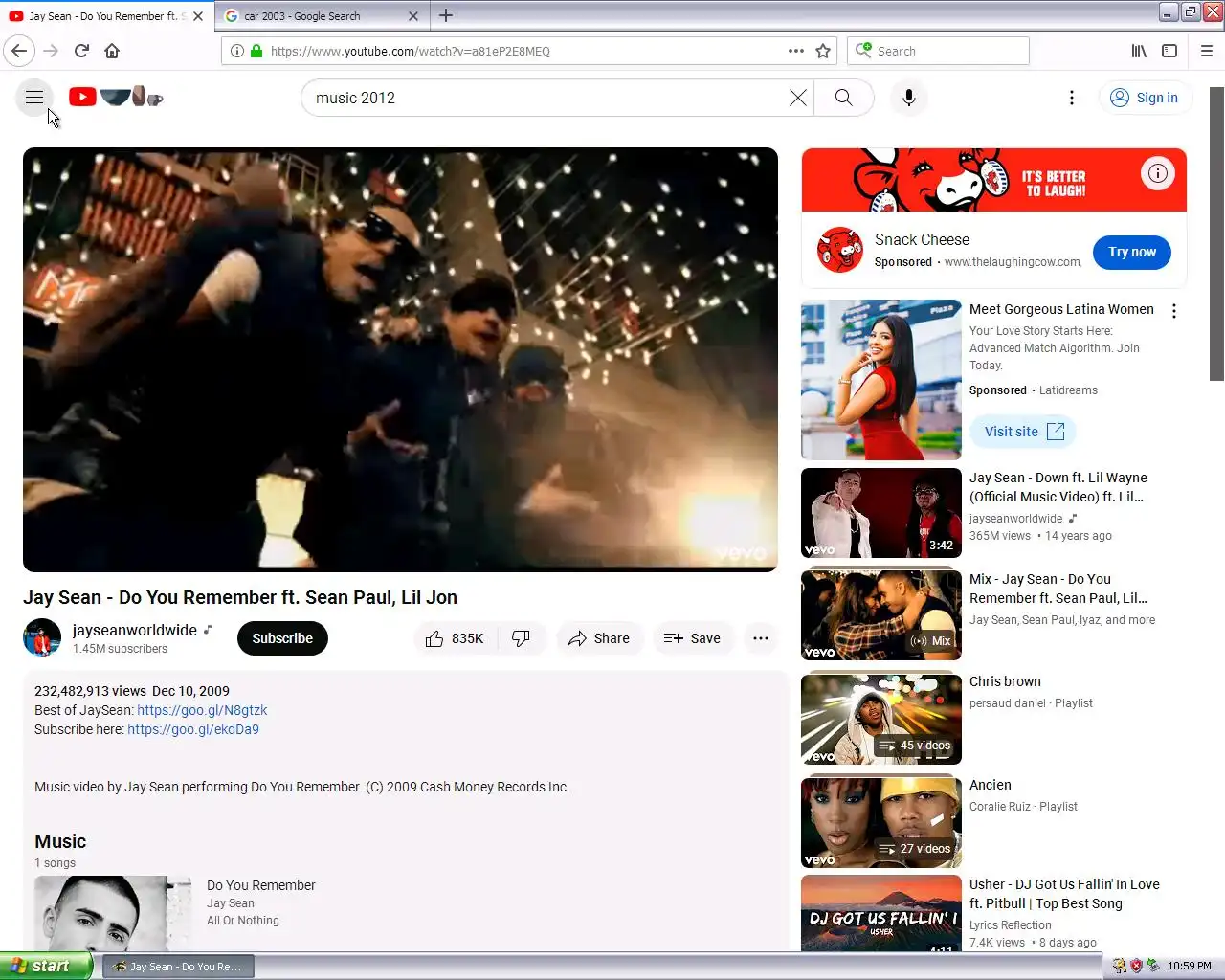Click Try now on Snack Cheese ad
Screen dimensions: 1225x980
pos(1132,252)
